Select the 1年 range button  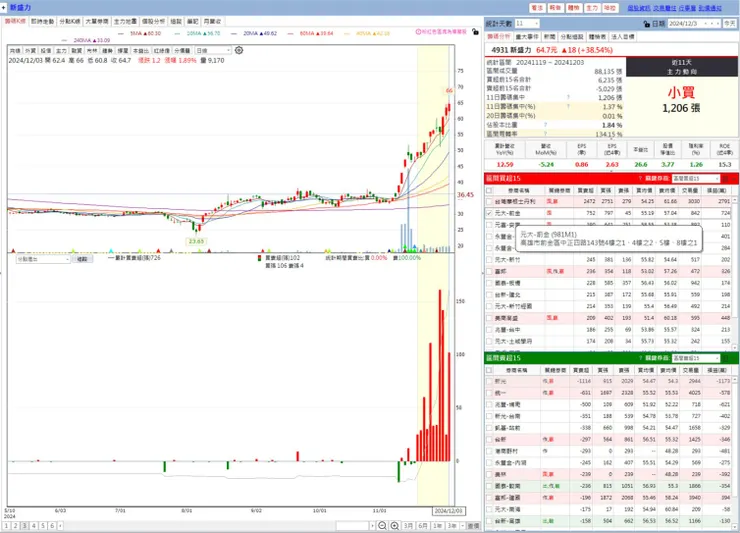(x=437, y=525)
